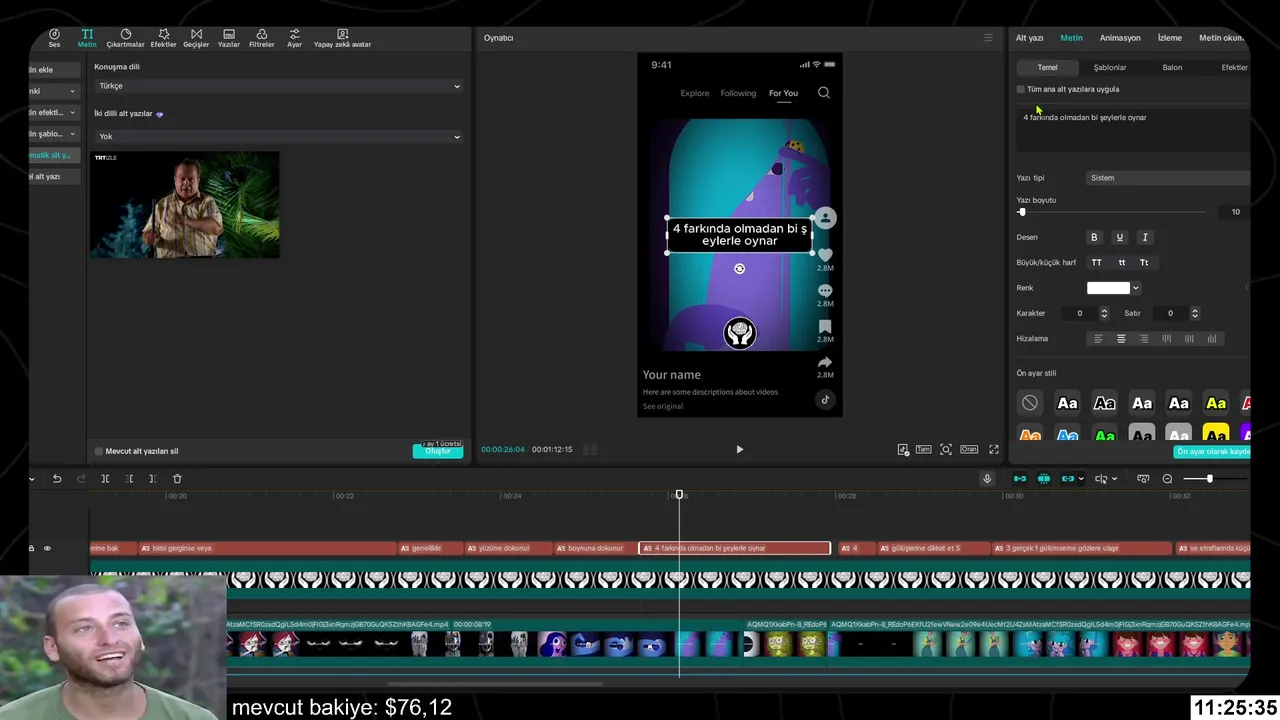Set text to title case Tt
Screen dimensions: 1280x720
[1144, 263]
